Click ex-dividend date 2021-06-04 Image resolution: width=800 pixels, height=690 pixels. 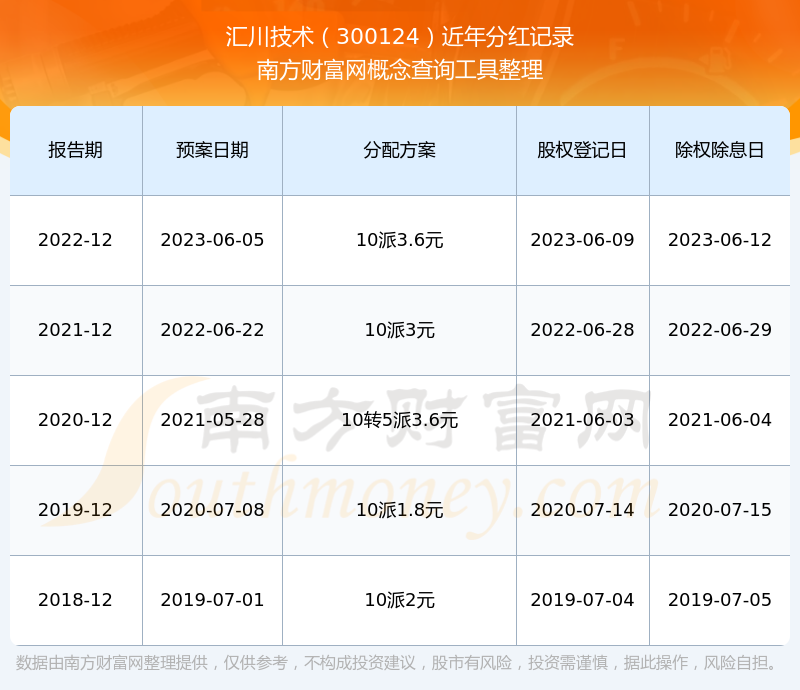(719, 420)
